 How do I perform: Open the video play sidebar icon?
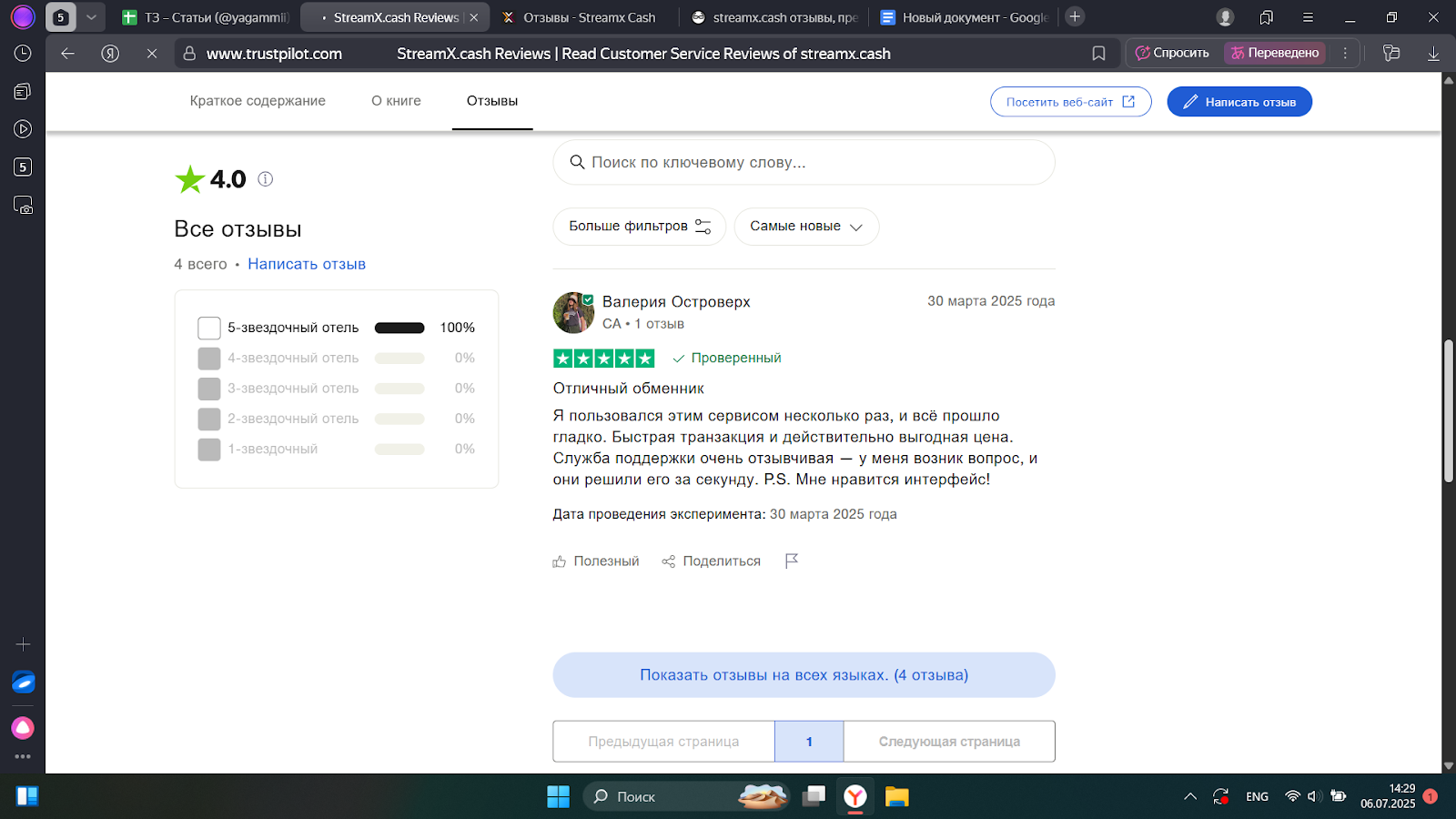click(23, 129)
